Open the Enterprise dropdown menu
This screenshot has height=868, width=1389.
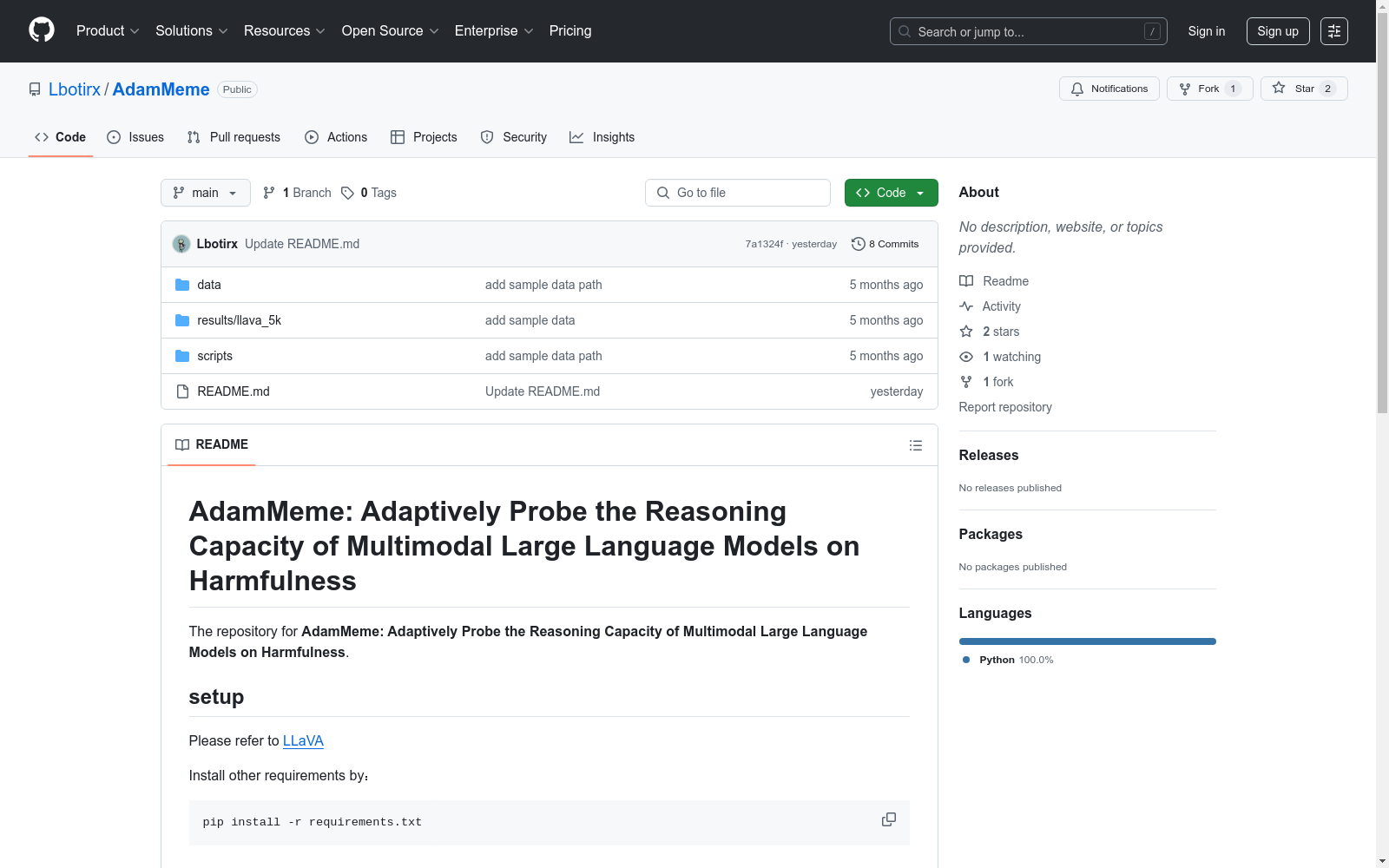coord(494,31)
